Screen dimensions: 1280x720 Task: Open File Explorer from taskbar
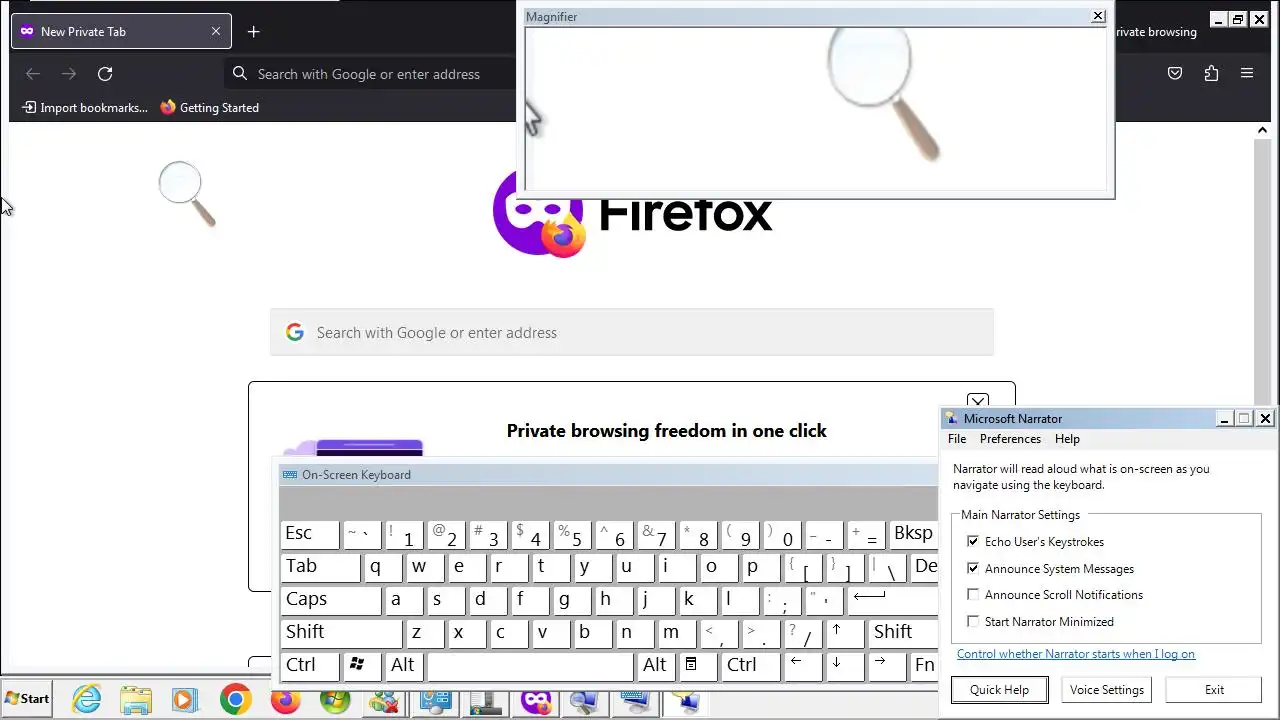pyautogui.click(x=136, y=699)
